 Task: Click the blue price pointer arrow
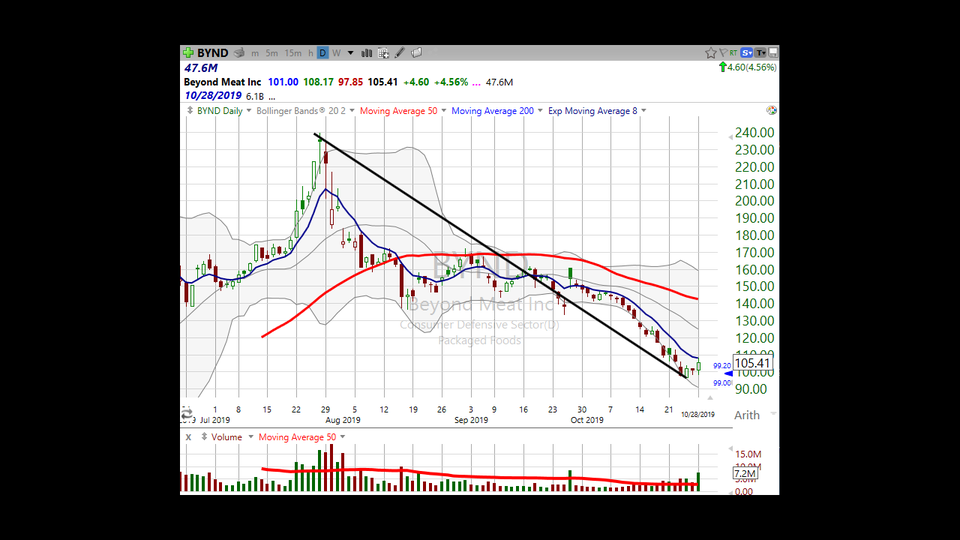pyautogui.click(x=728, y=373)
